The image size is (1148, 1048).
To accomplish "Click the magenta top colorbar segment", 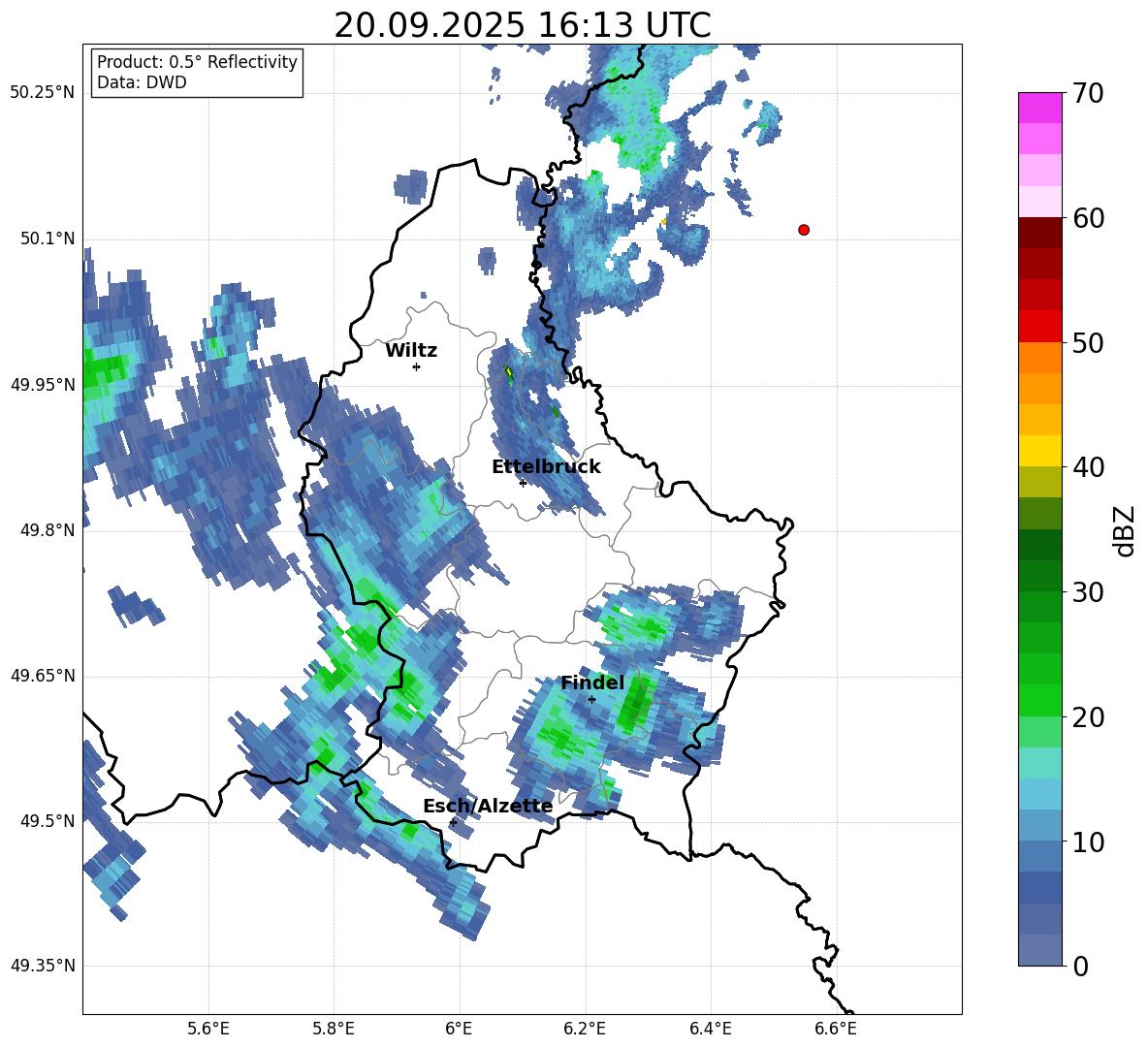I will pos(1039,108).
